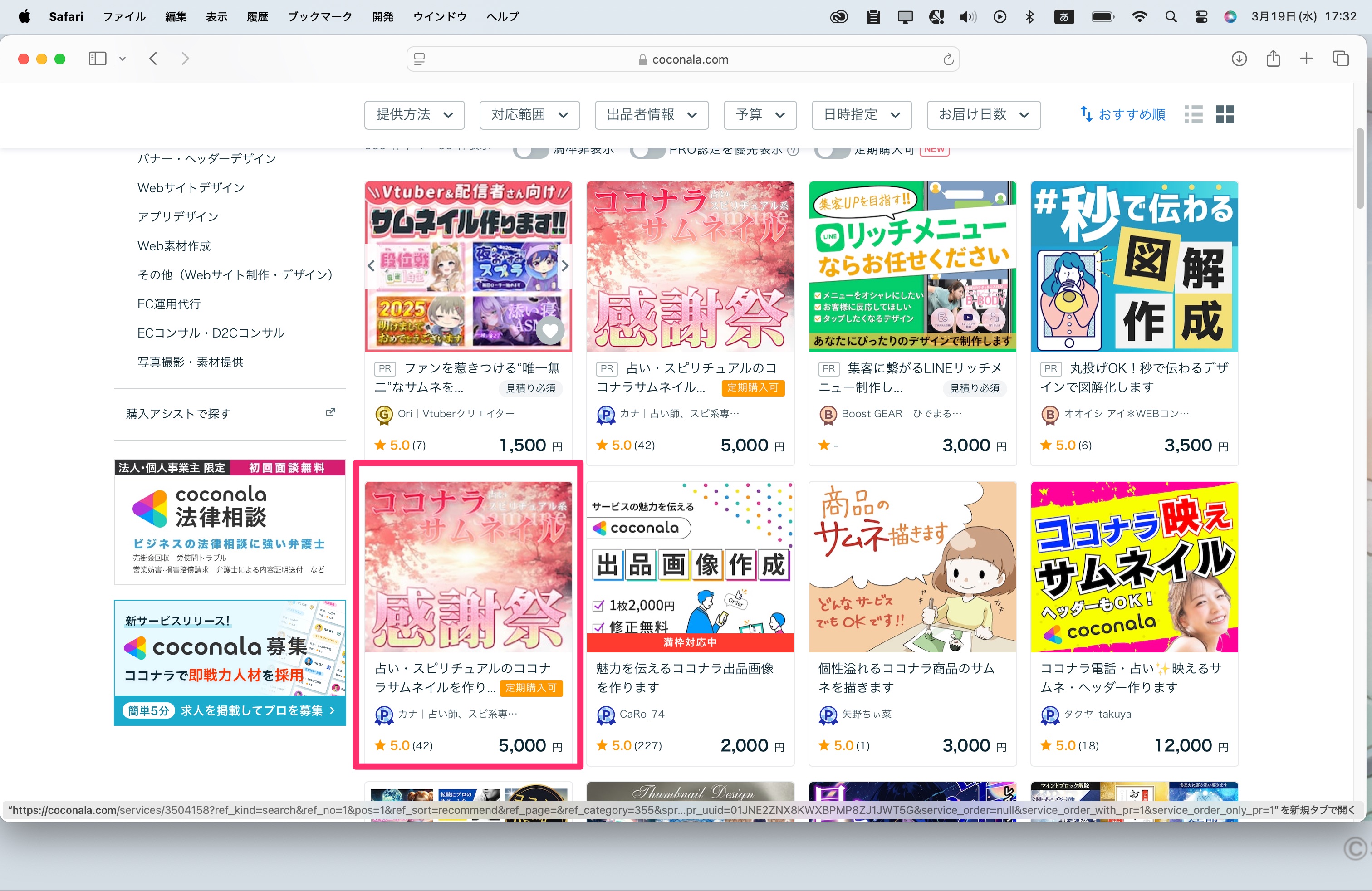This screenshot has height=891, width=1372.
Task: Open the LINE リッチメニュー service thumbnail
Action: pyautogui.click(x=912, y=266)
